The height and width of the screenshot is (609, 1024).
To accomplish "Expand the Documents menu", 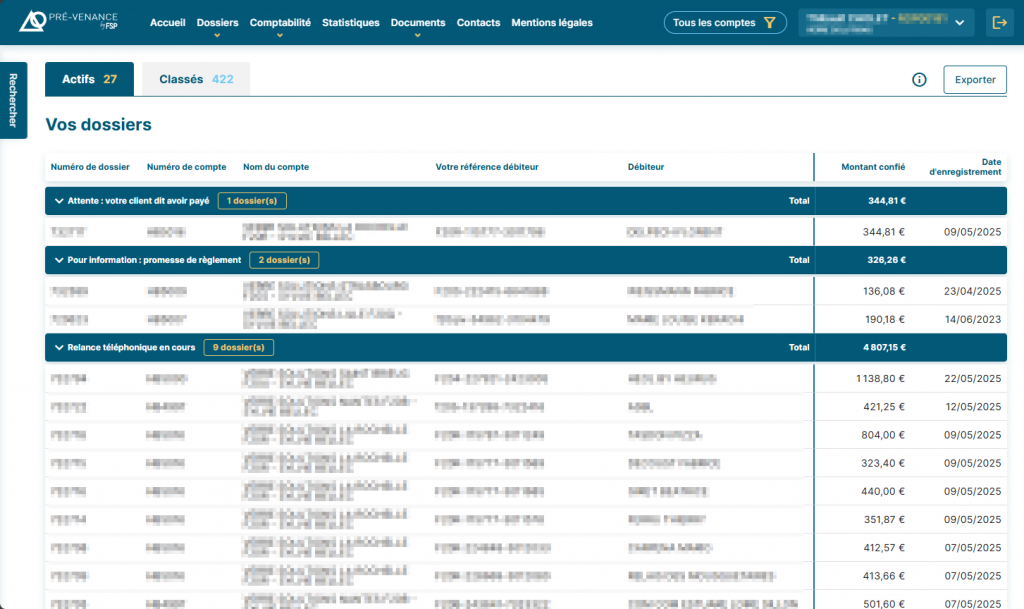I will 418,23.
